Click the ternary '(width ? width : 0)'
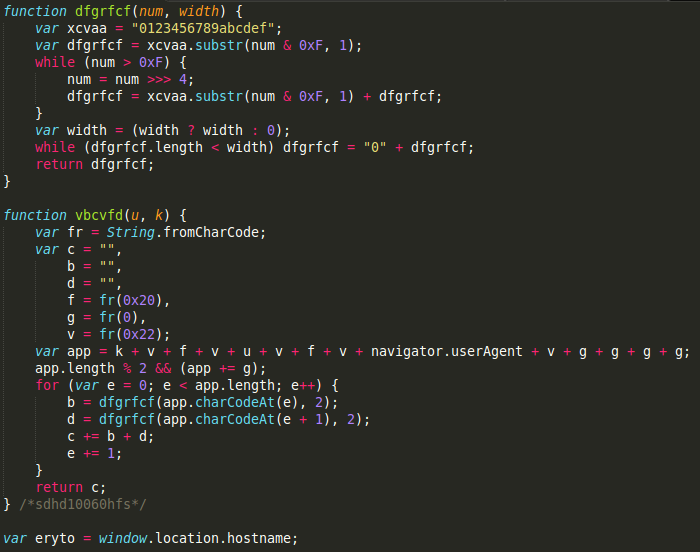700x552 pixels. (207, 130)
